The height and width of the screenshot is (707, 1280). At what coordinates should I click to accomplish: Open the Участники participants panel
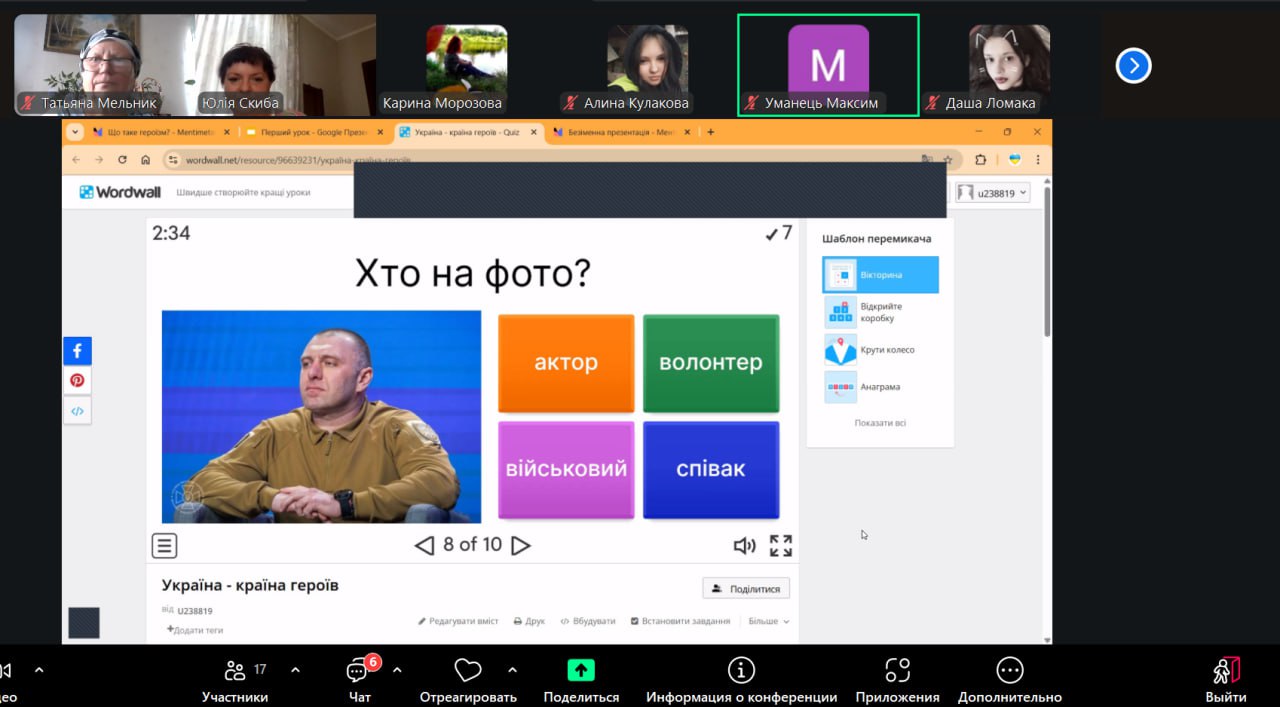(235, 681)
